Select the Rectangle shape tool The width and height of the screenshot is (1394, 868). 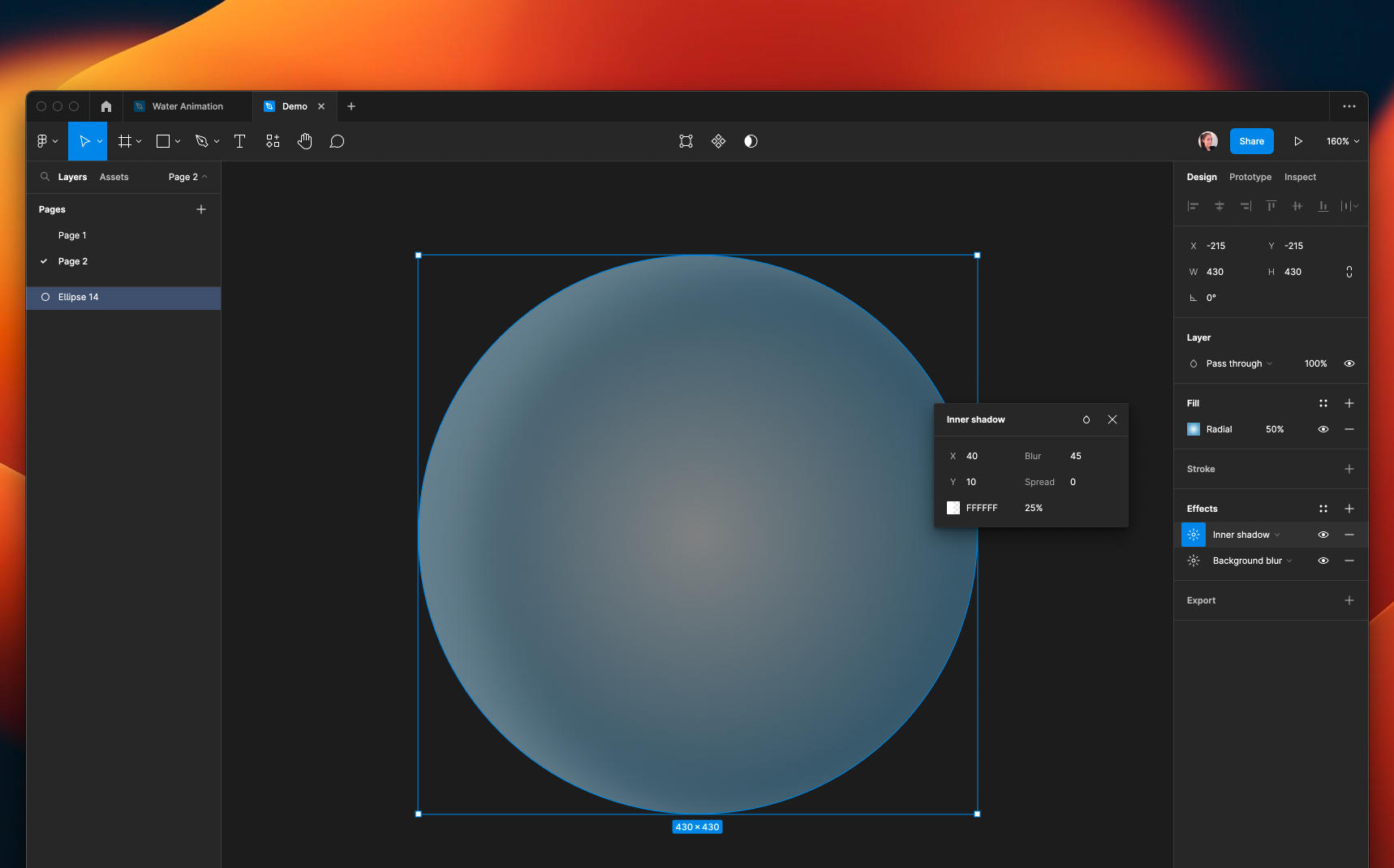coord(163,141)
